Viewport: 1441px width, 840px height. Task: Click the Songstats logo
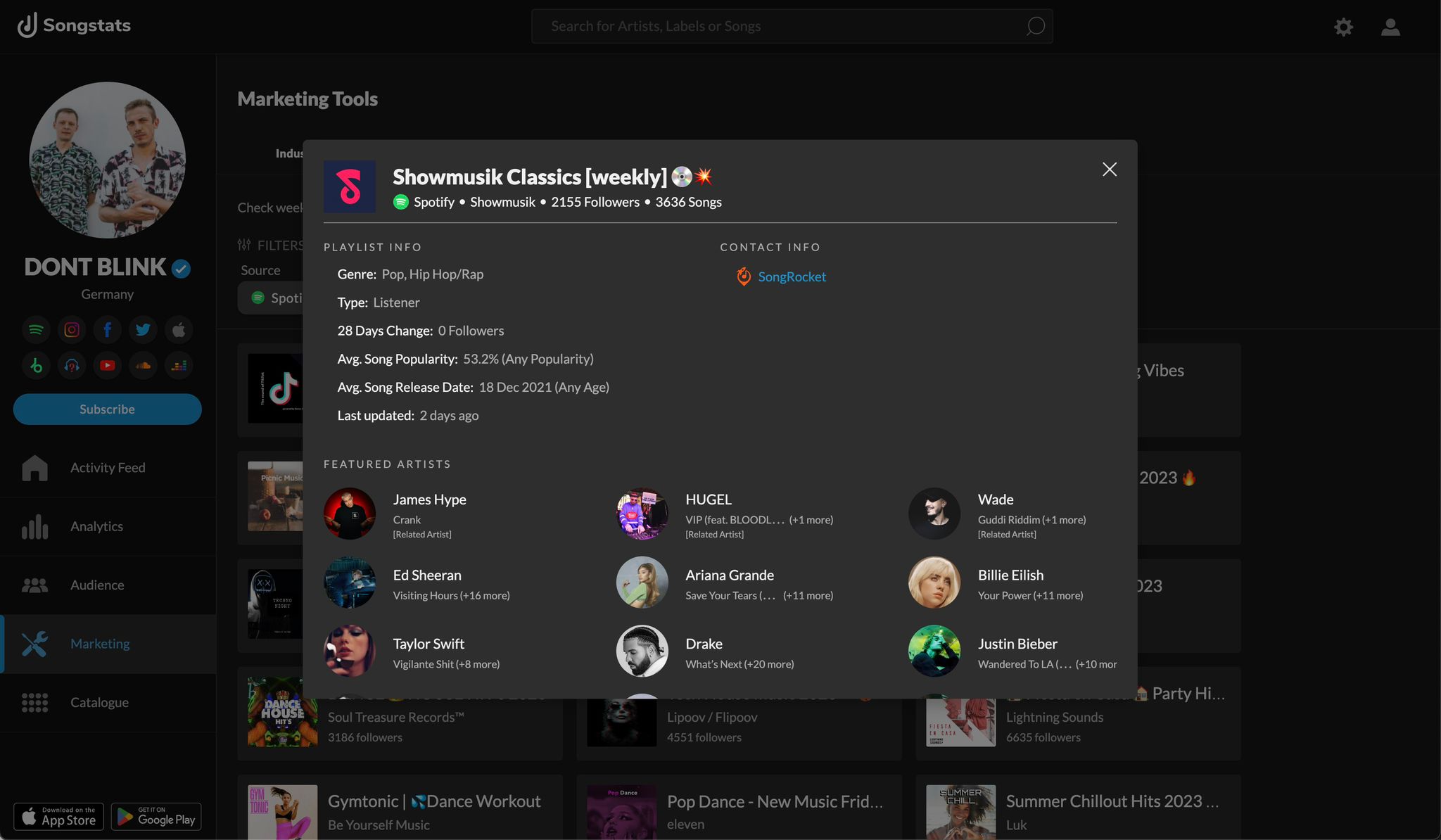pos(74,25)
